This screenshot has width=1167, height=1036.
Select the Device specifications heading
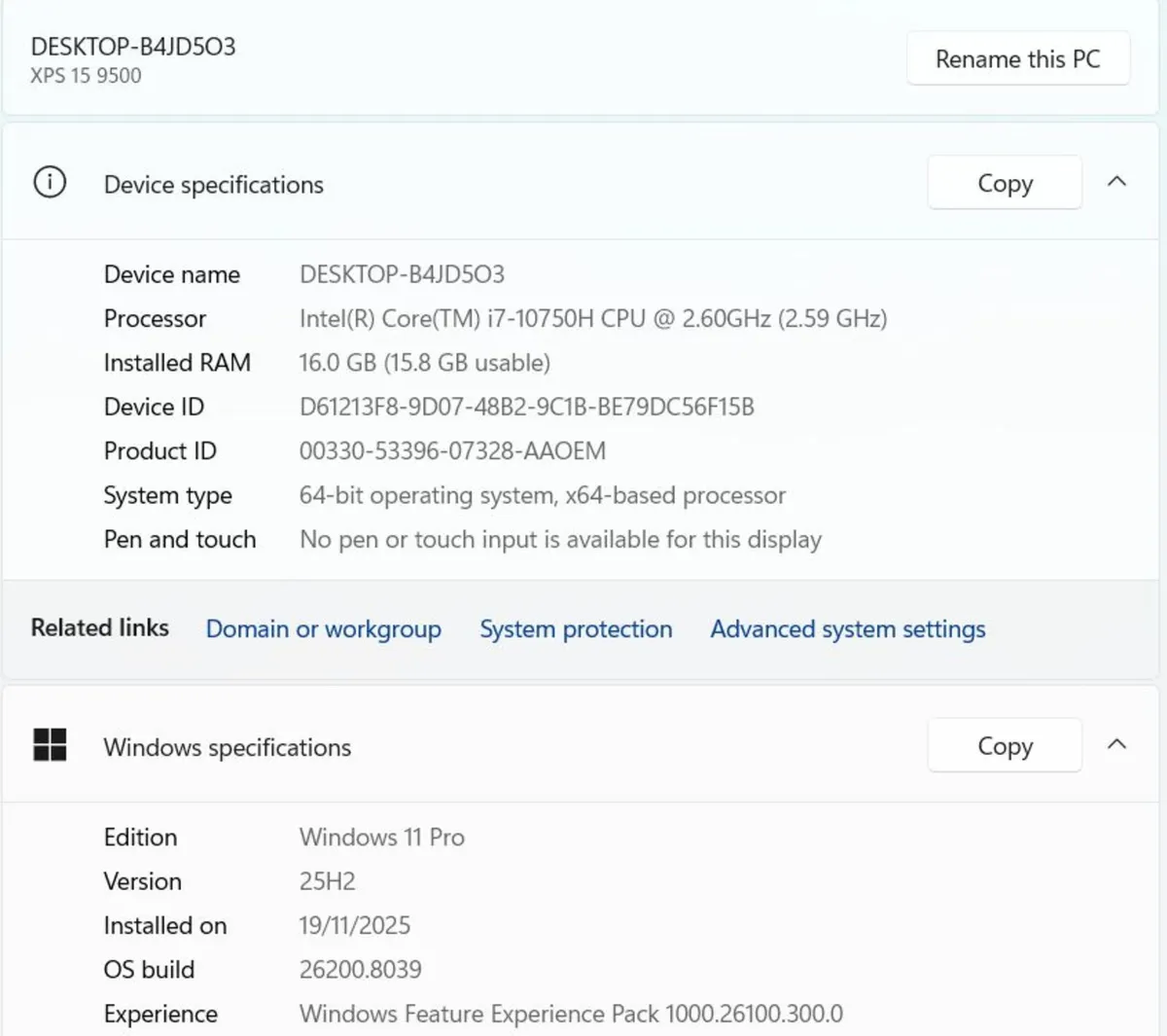[x=214, y=185]
